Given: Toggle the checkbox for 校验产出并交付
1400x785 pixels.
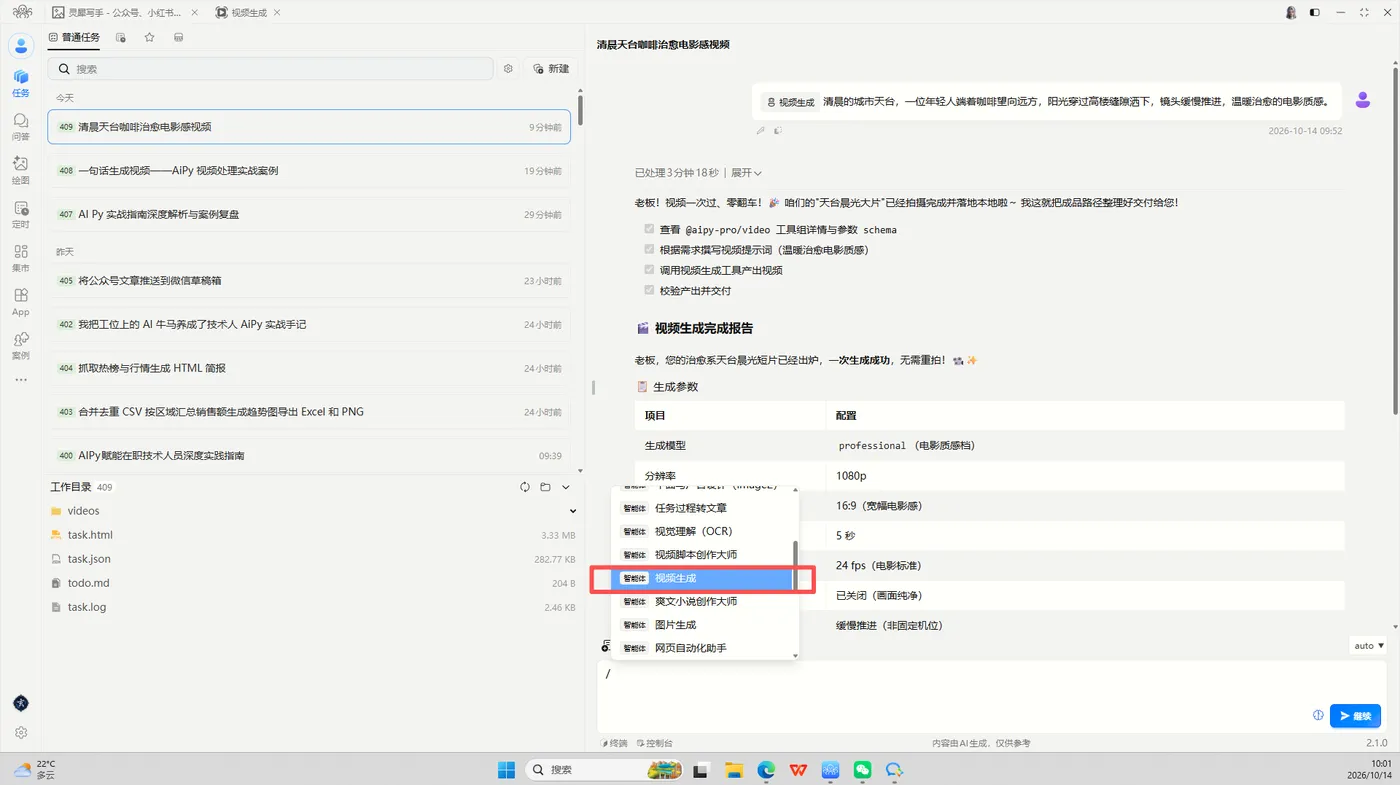Looking at the screenshot, I should click(x=650, y=290).
